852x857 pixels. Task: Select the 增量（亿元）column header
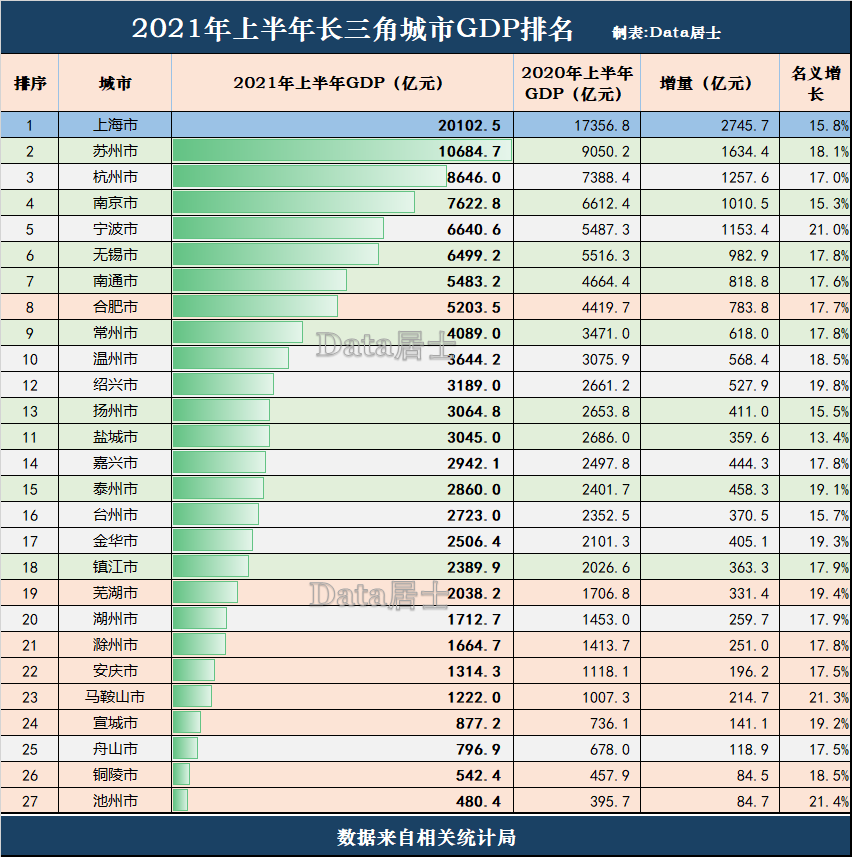pos(710,83)
